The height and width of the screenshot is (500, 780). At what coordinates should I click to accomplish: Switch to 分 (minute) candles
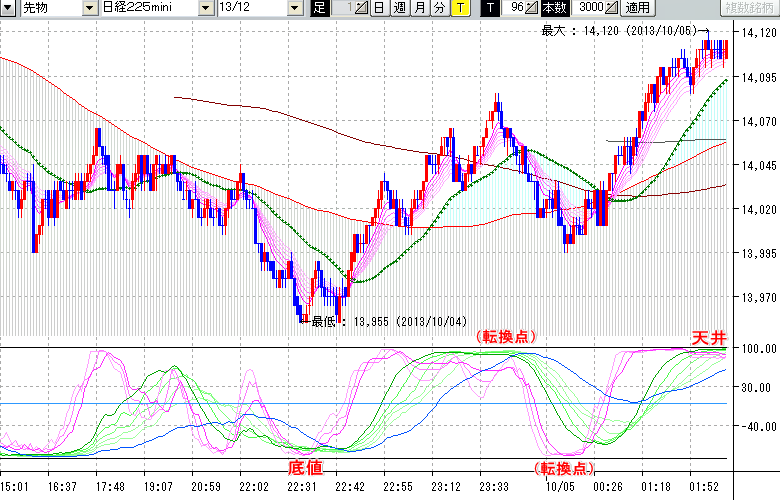(439, 8)
